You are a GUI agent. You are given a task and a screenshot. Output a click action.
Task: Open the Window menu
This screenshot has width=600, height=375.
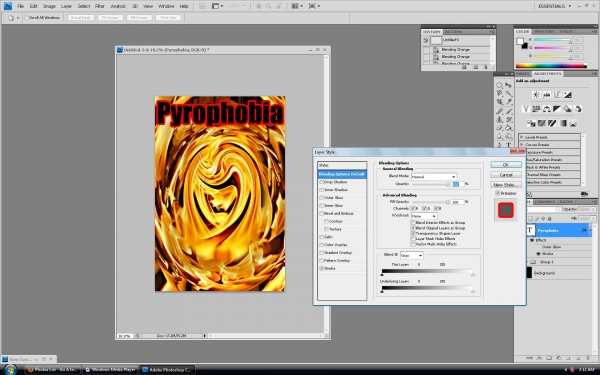pos(166,6)
